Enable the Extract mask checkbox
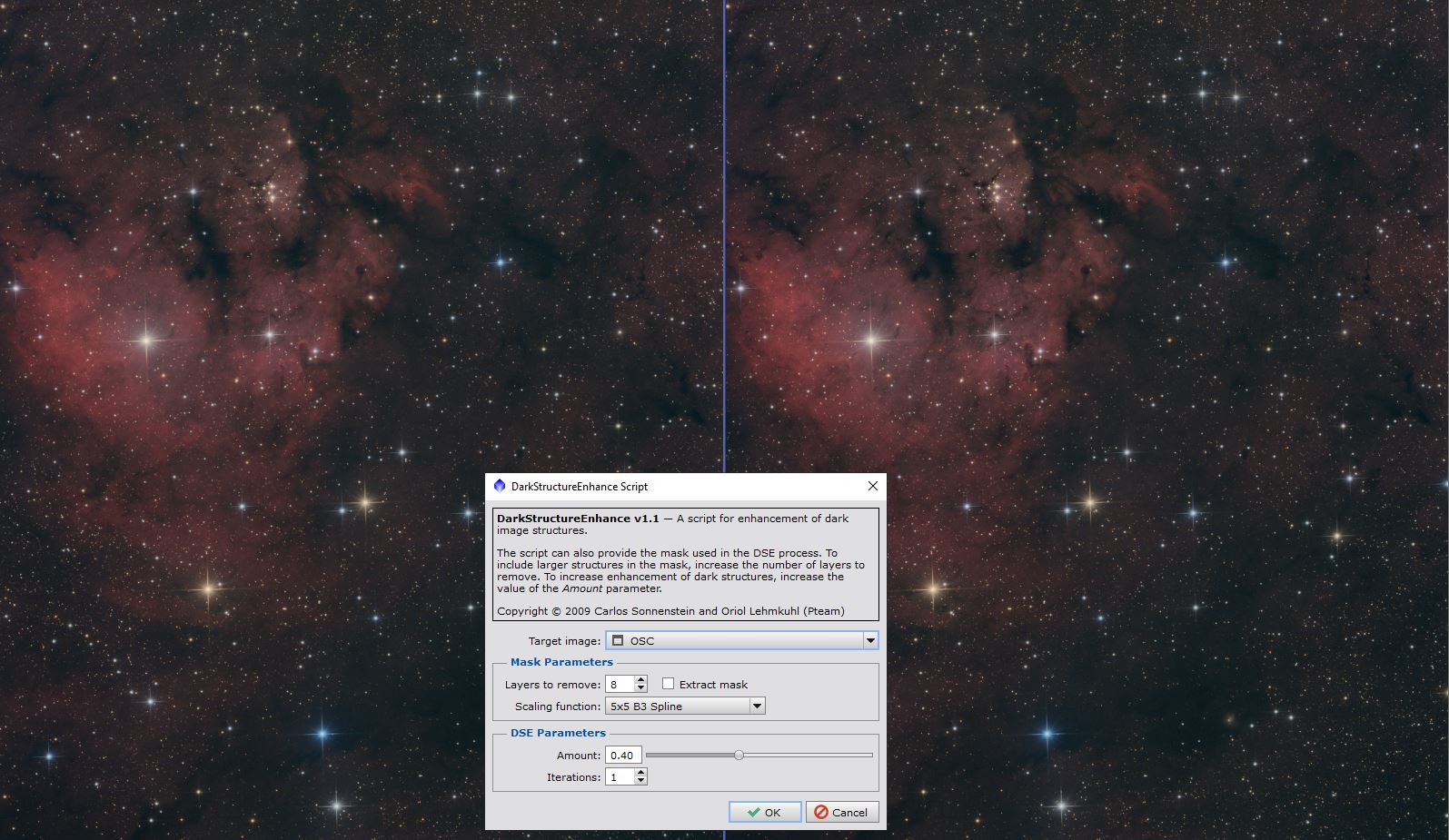 669,684
